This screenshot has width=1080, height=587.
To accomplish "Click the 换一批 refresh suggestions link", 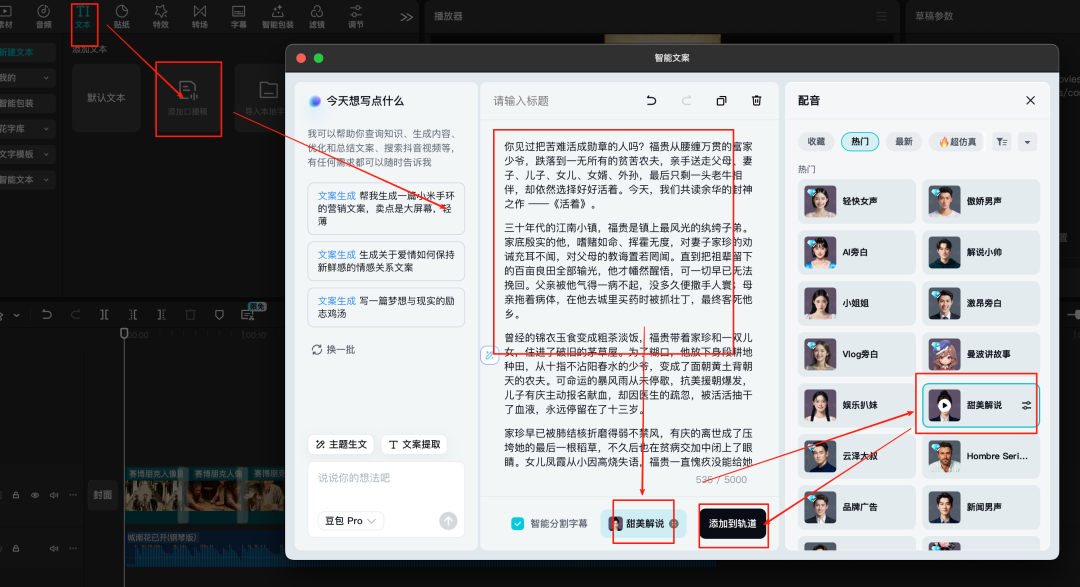I will click(334, 350).
